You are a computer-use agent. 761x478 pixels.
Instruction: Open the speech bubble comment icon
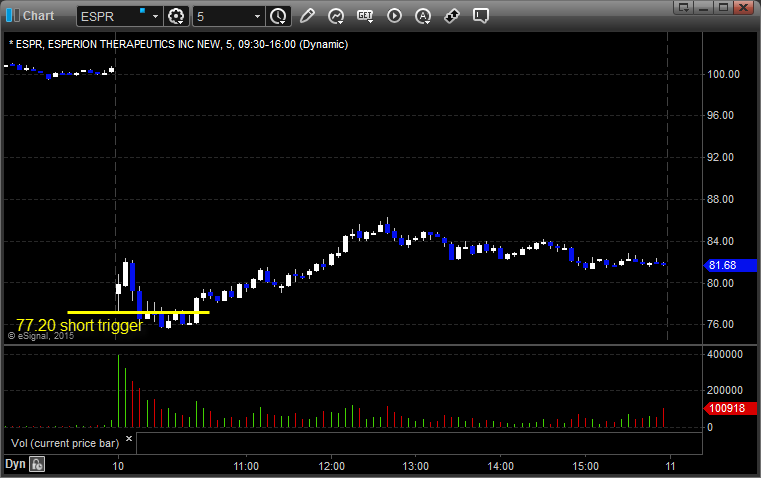click(481, 16)
